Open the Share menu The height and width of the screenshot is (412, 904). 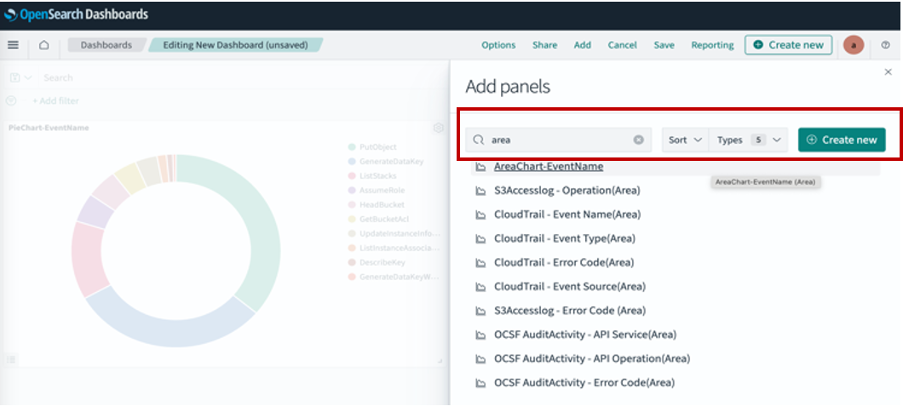click(545, 45)
